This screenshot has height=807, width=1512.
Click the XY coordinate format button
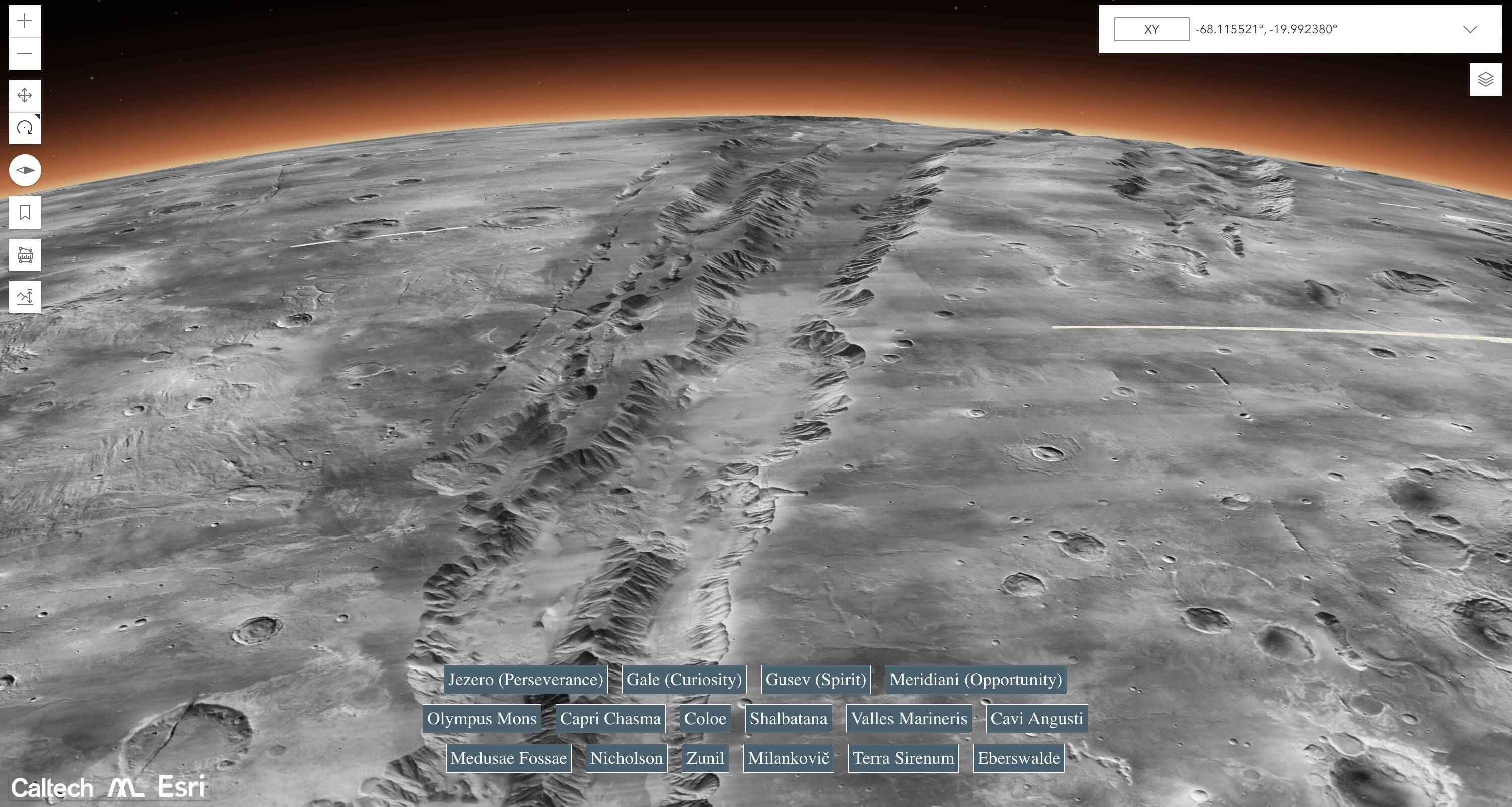[1151, 29]
